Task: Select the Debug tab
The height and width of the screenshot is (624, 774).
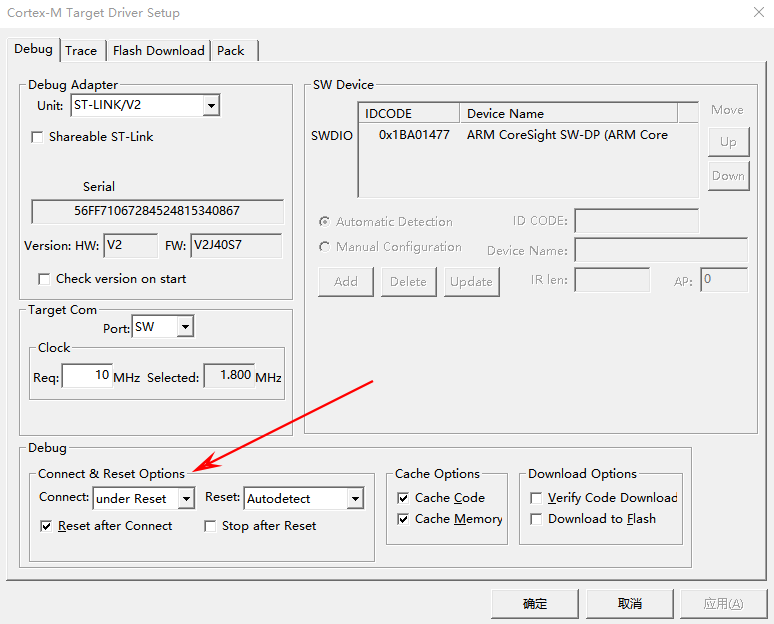Action: (x=33, y=49)
